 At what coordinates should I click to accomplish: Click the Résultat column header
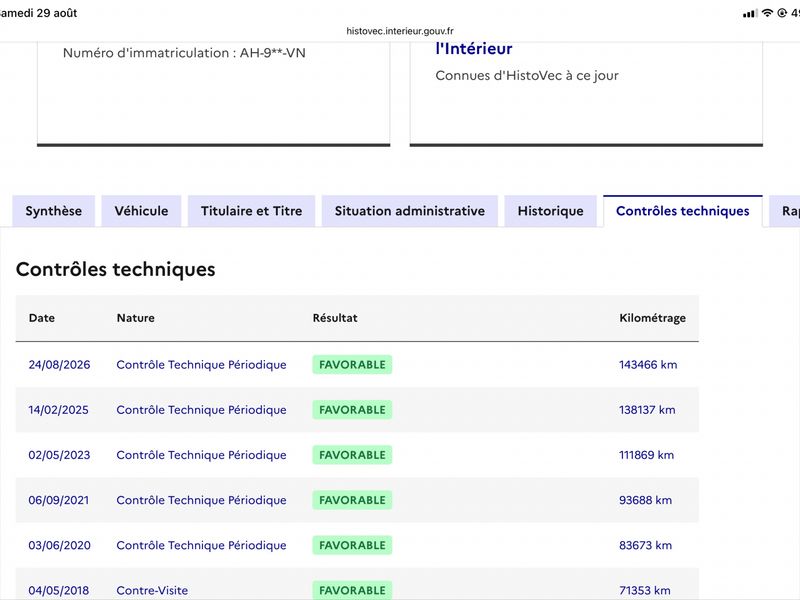[335, 318]
